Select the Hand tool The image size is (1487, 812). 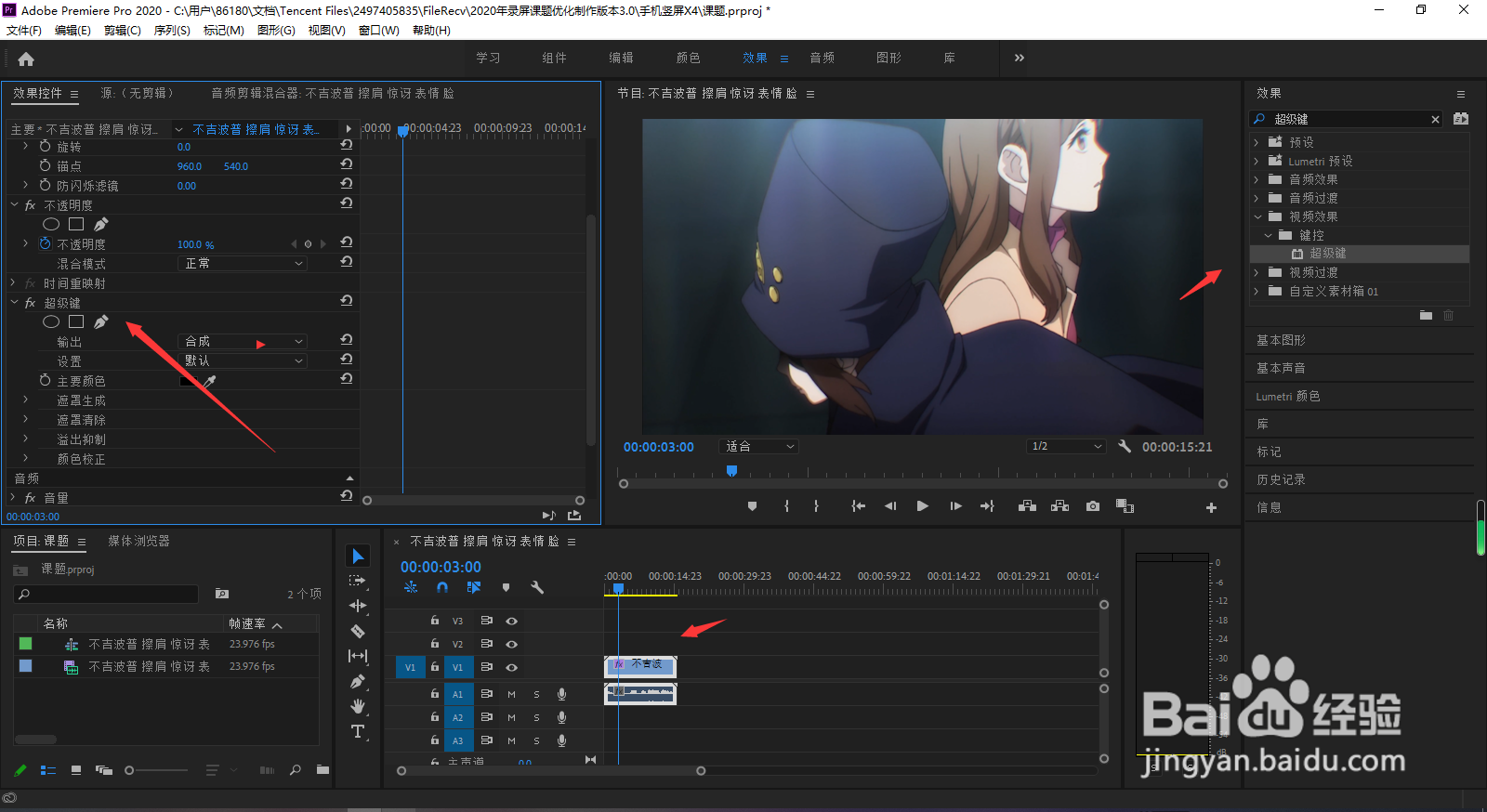click(358, 706)
